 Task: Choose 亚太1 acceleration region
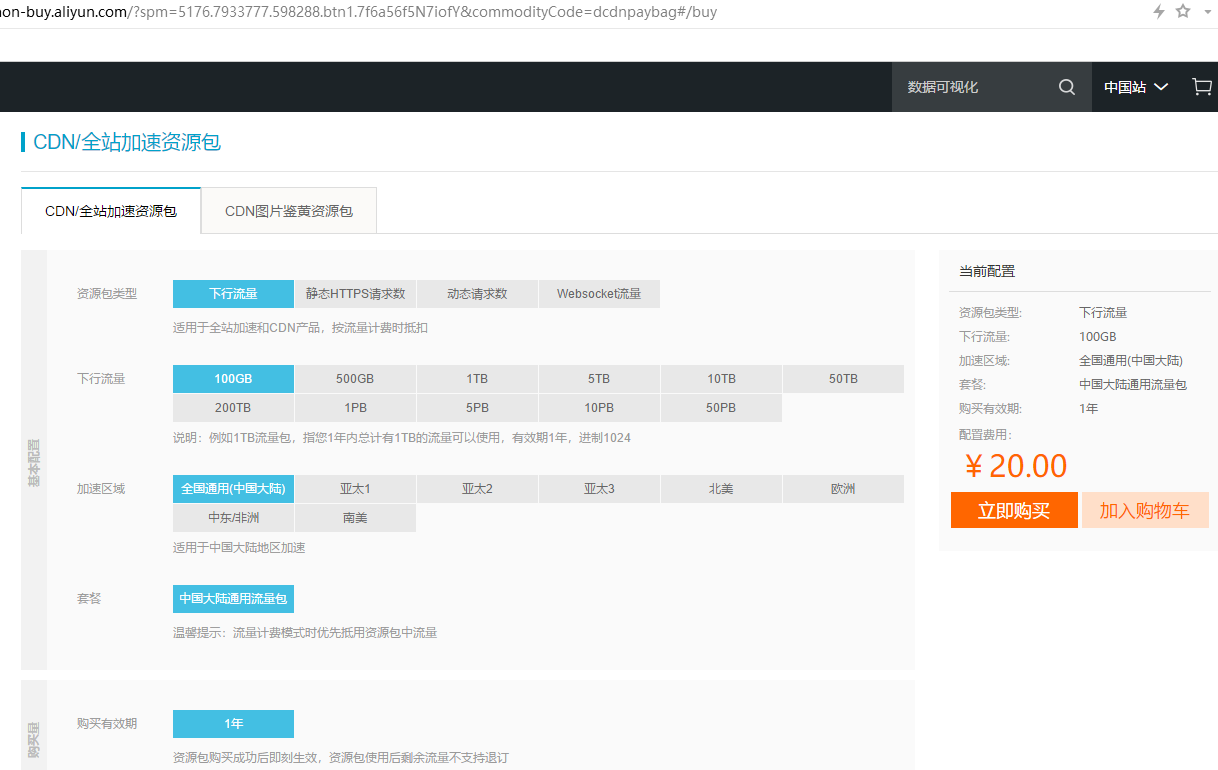(355, 489)
